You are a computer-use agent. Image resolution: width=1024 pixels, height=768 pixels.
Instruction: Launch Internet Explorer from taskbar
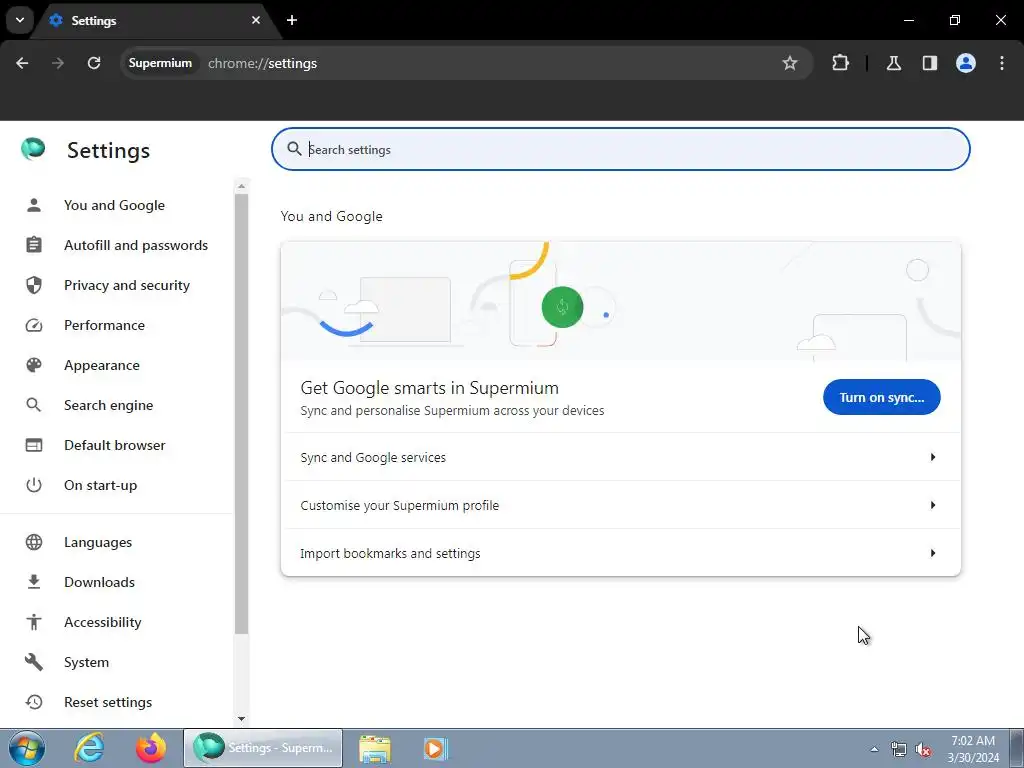click(x=89, y=748)
